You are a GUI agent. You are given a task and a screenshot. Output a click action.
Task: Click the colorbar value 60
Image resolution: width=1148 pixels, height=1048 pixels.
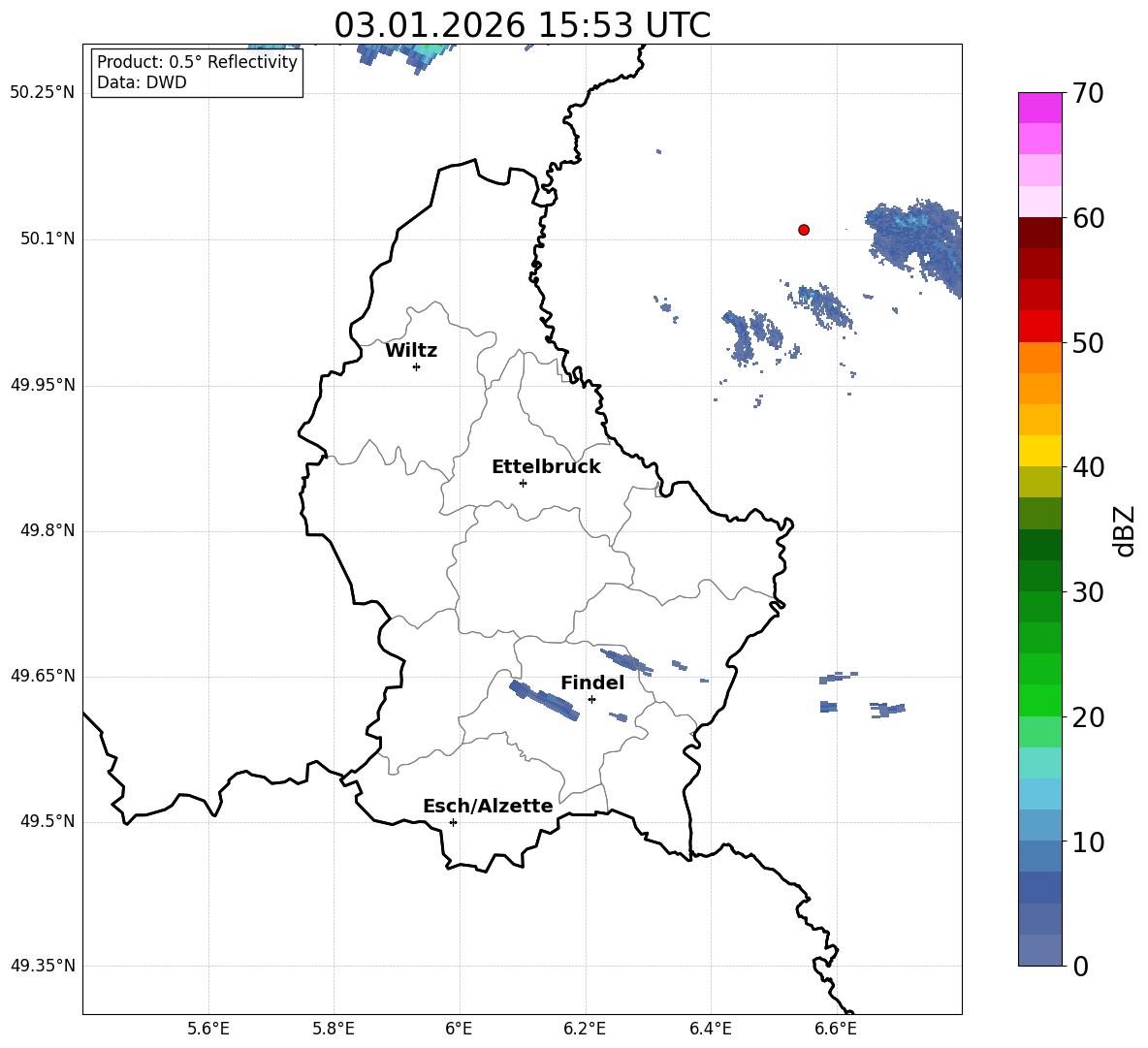pos(1088,218)
